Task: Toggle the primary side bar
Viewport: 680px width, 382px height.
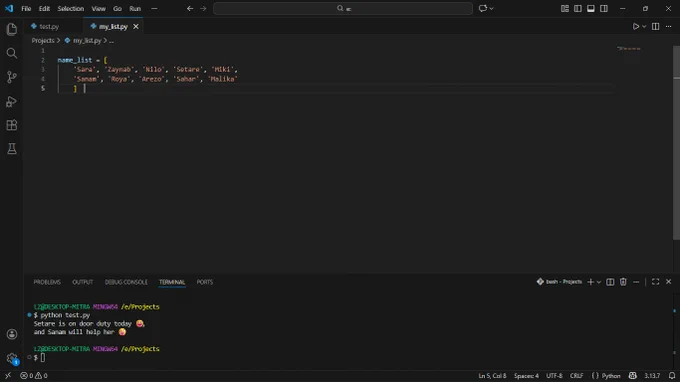Action: pyautogui.click(x=578, y=8)
